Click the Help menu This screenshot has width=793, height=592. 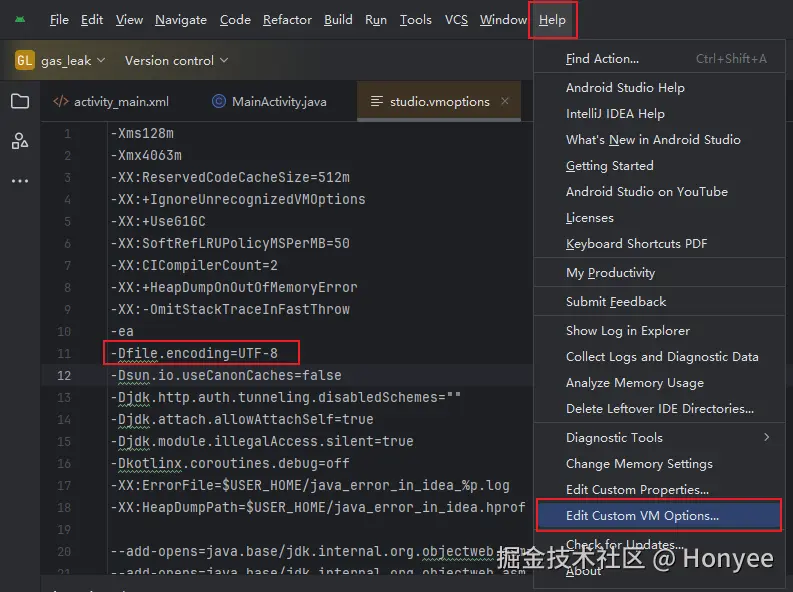[x=552, y=20]
